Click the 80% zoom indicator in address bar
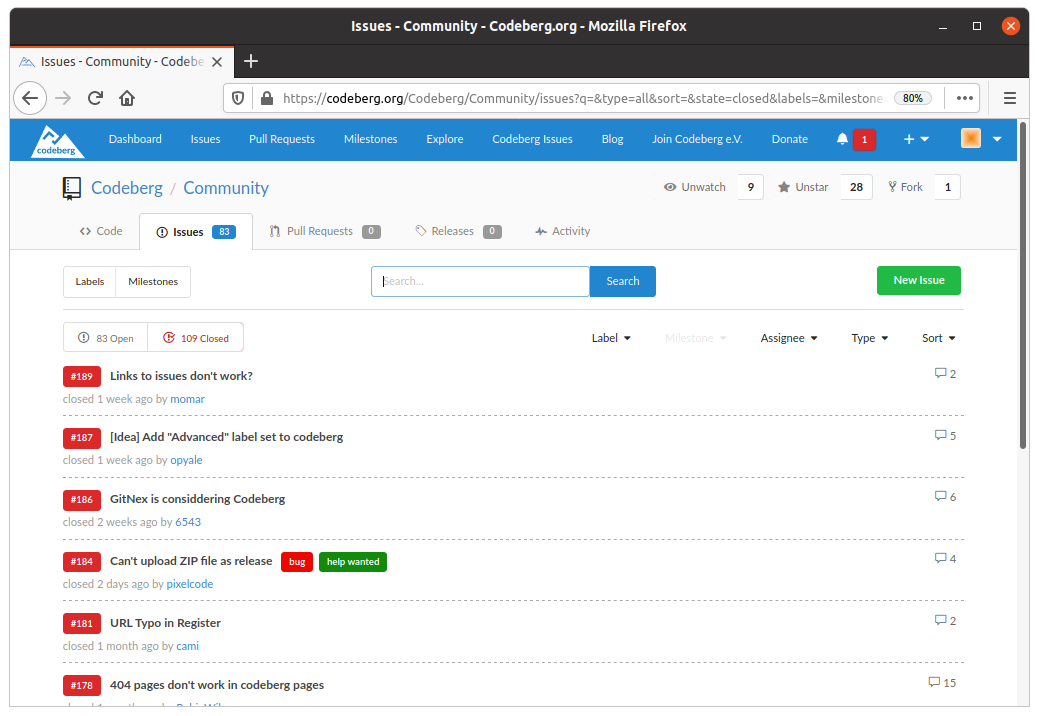The image size is (1039, 716). (x=913, y=98)
